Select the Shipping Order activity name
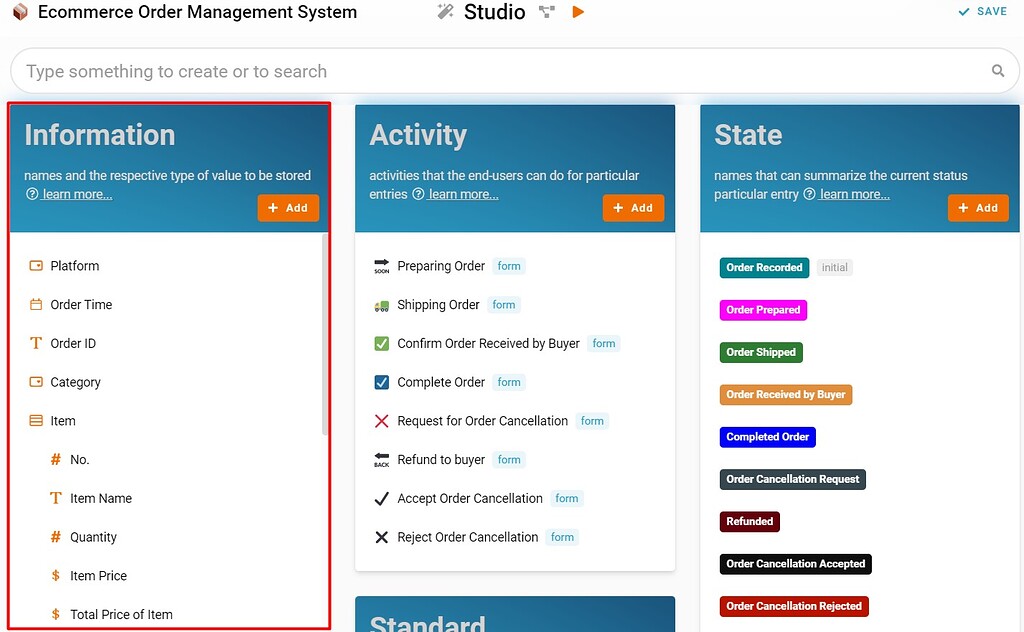 tap(438, 305)
